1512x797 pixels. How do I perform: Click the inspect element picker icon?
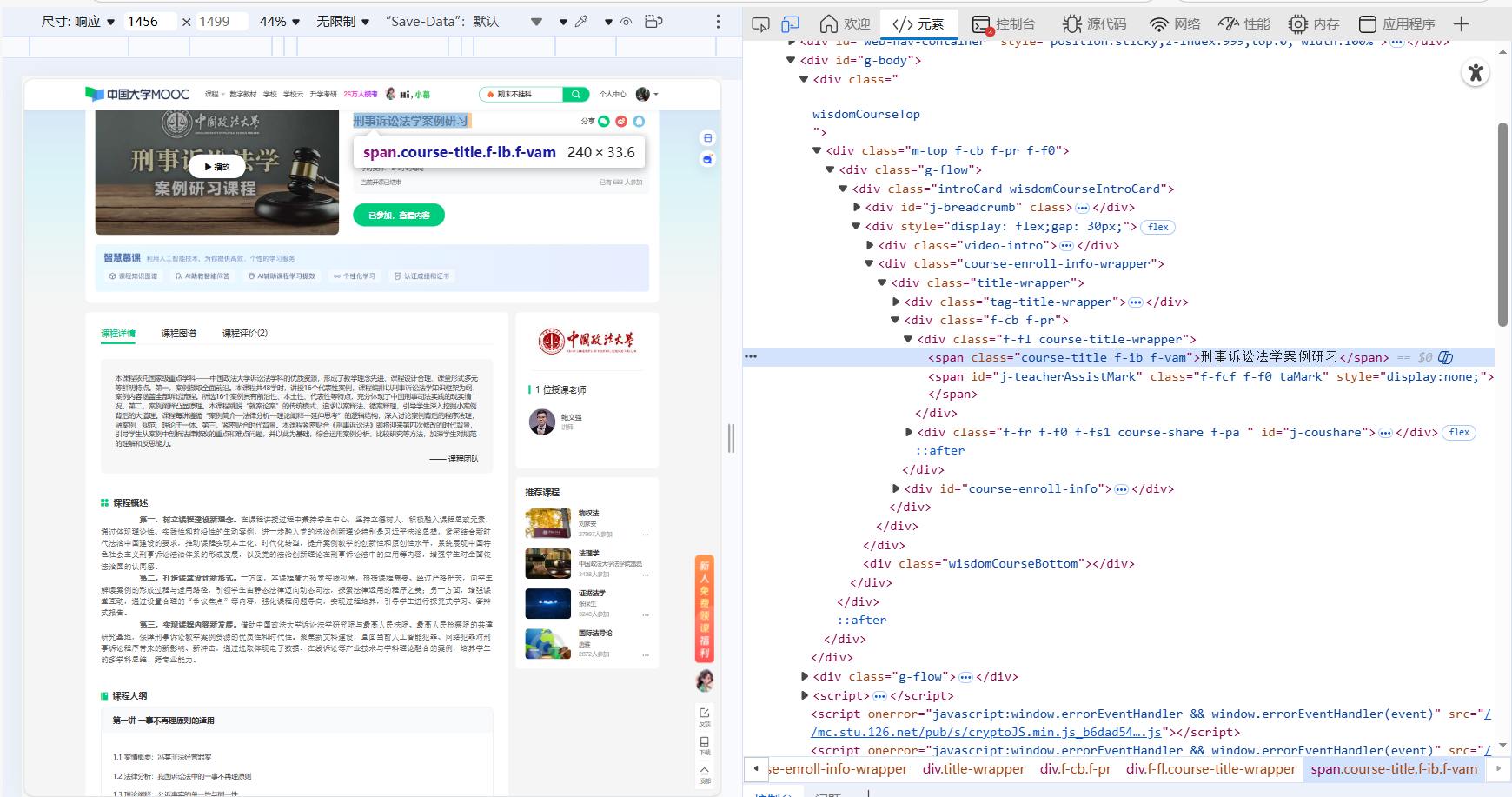[760, 24]
